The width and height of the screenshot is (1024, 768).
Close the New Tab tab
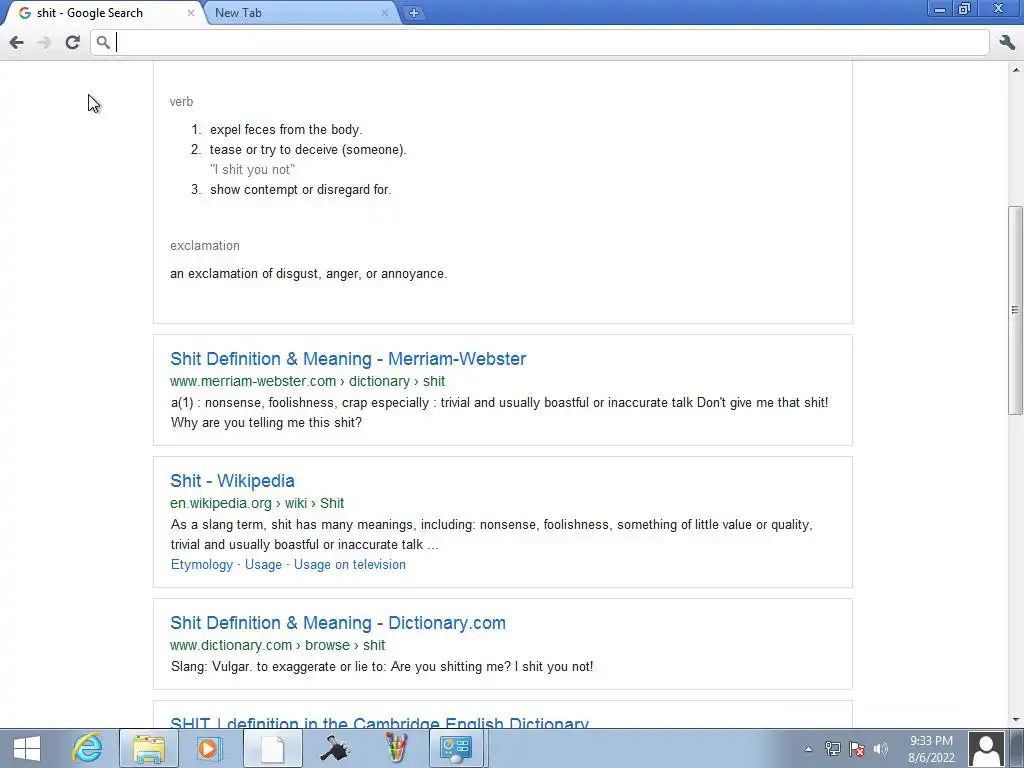385,13
